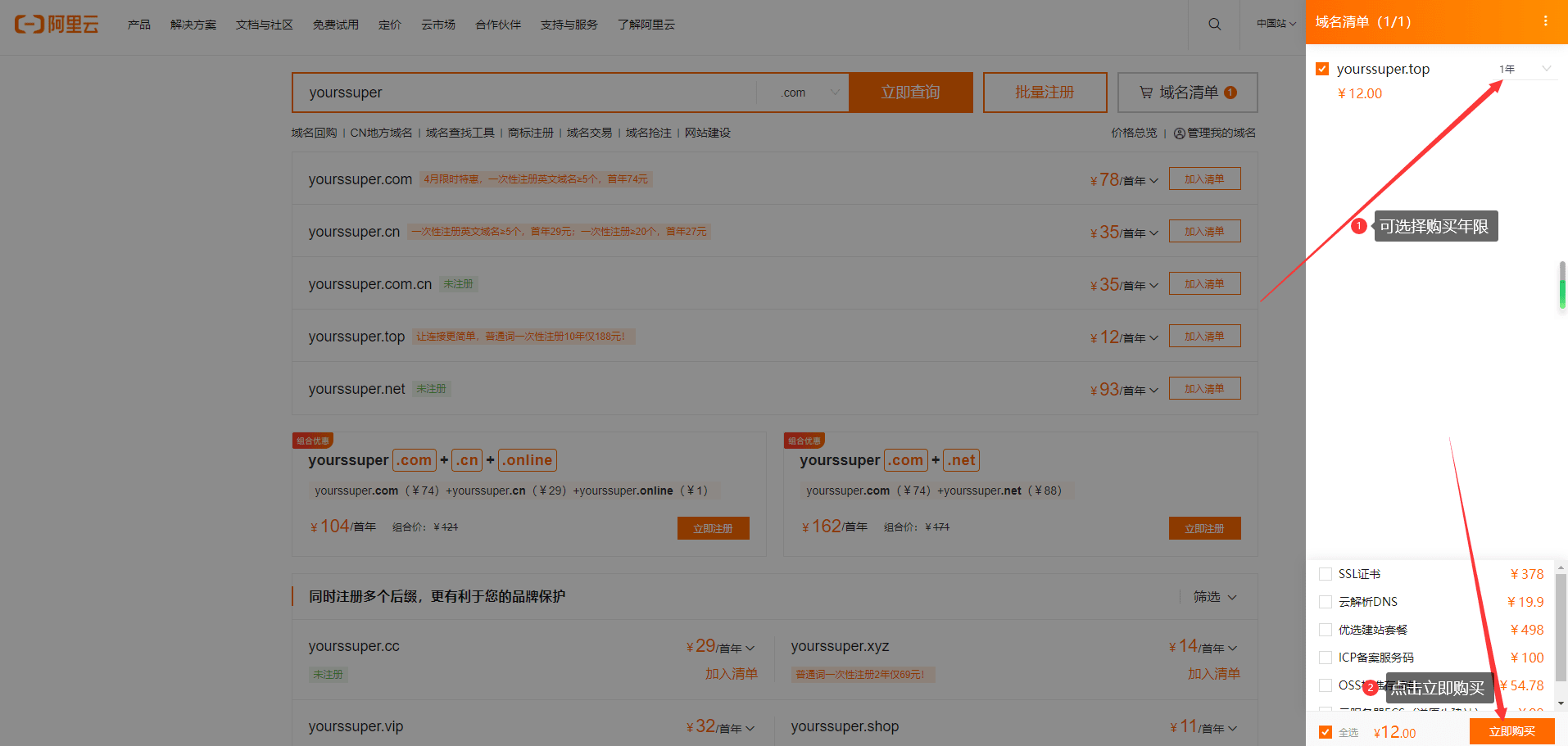Open the 定价 menu item
The width and height of the screenshot is (1568, 746).
[x=390, y=25]
